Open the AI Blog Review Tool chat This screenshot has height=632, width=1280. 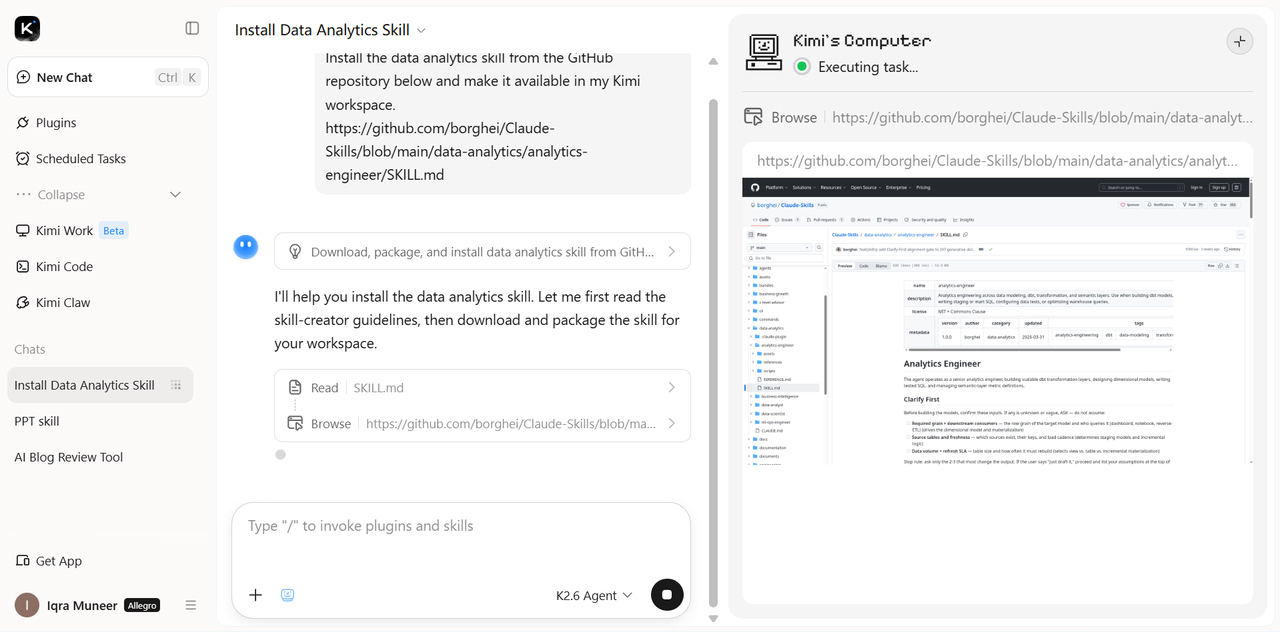[69, 457]
